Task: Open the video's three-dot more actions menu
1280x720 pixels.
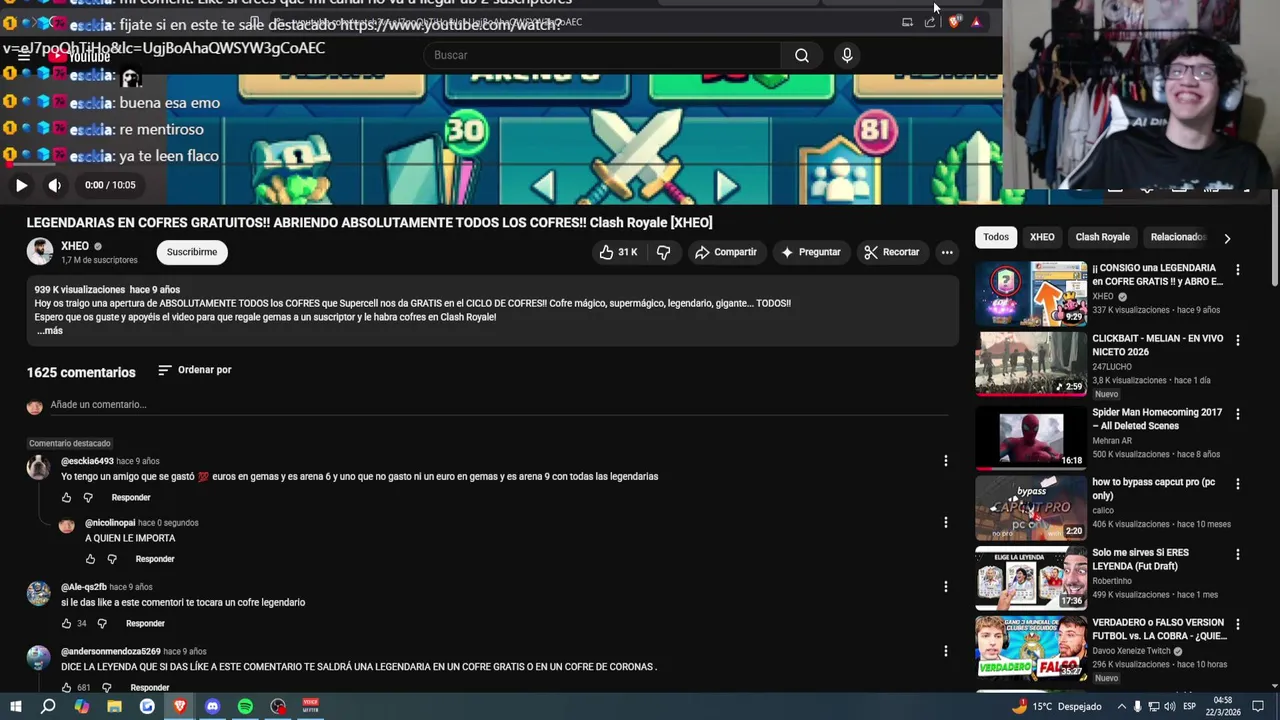Action: point(947,252)
